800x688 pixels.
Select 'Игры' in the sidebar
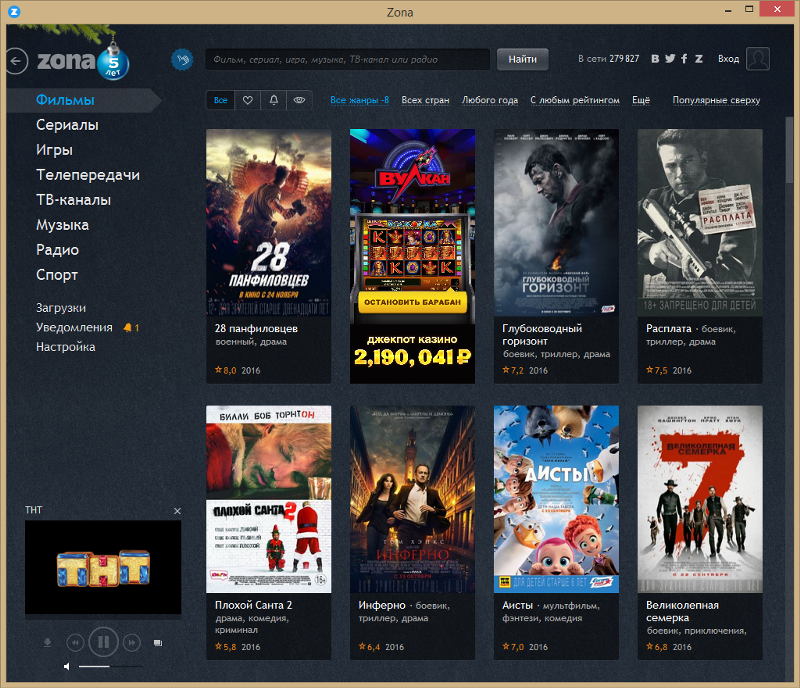tap(55, 150)
